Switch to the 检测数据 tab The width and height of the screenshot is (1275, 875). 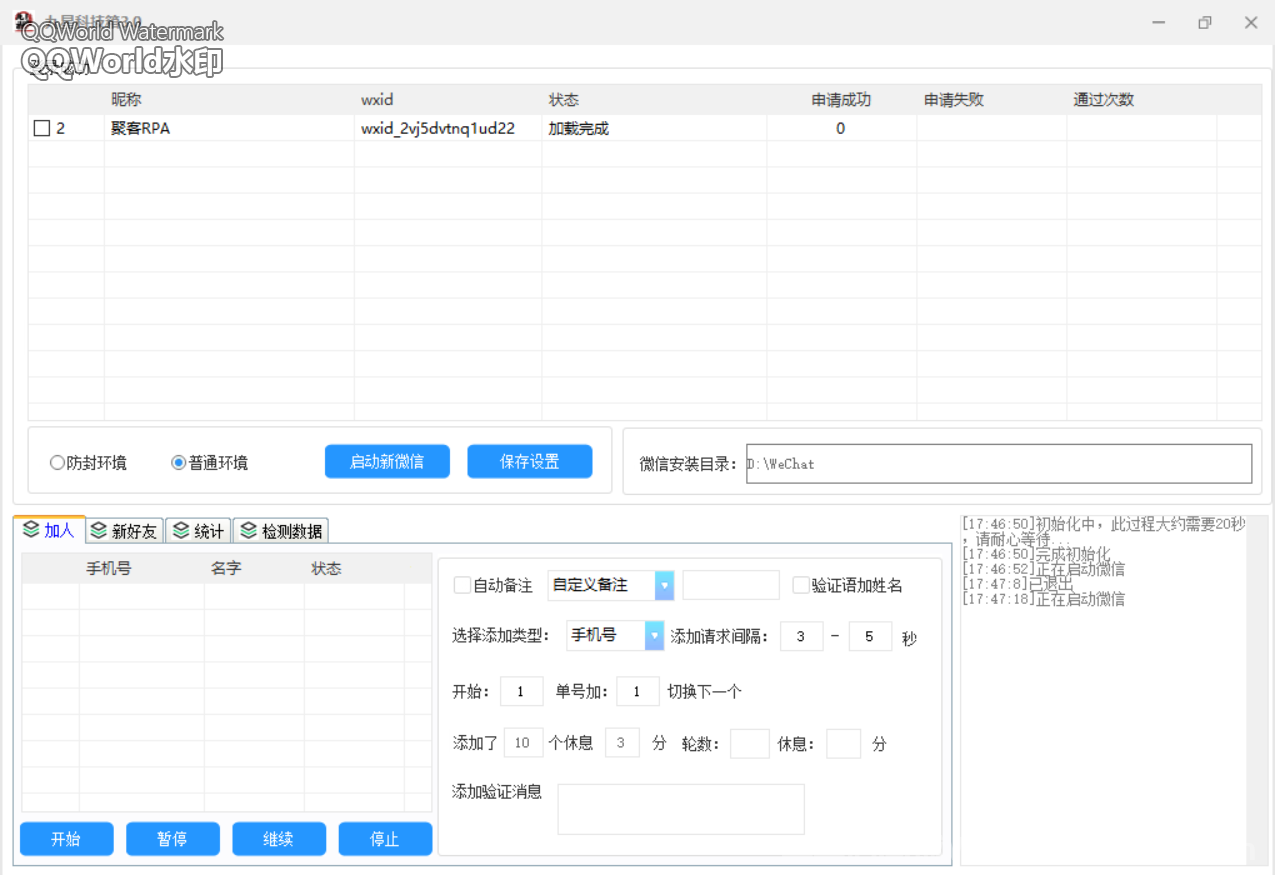[281, 531]
